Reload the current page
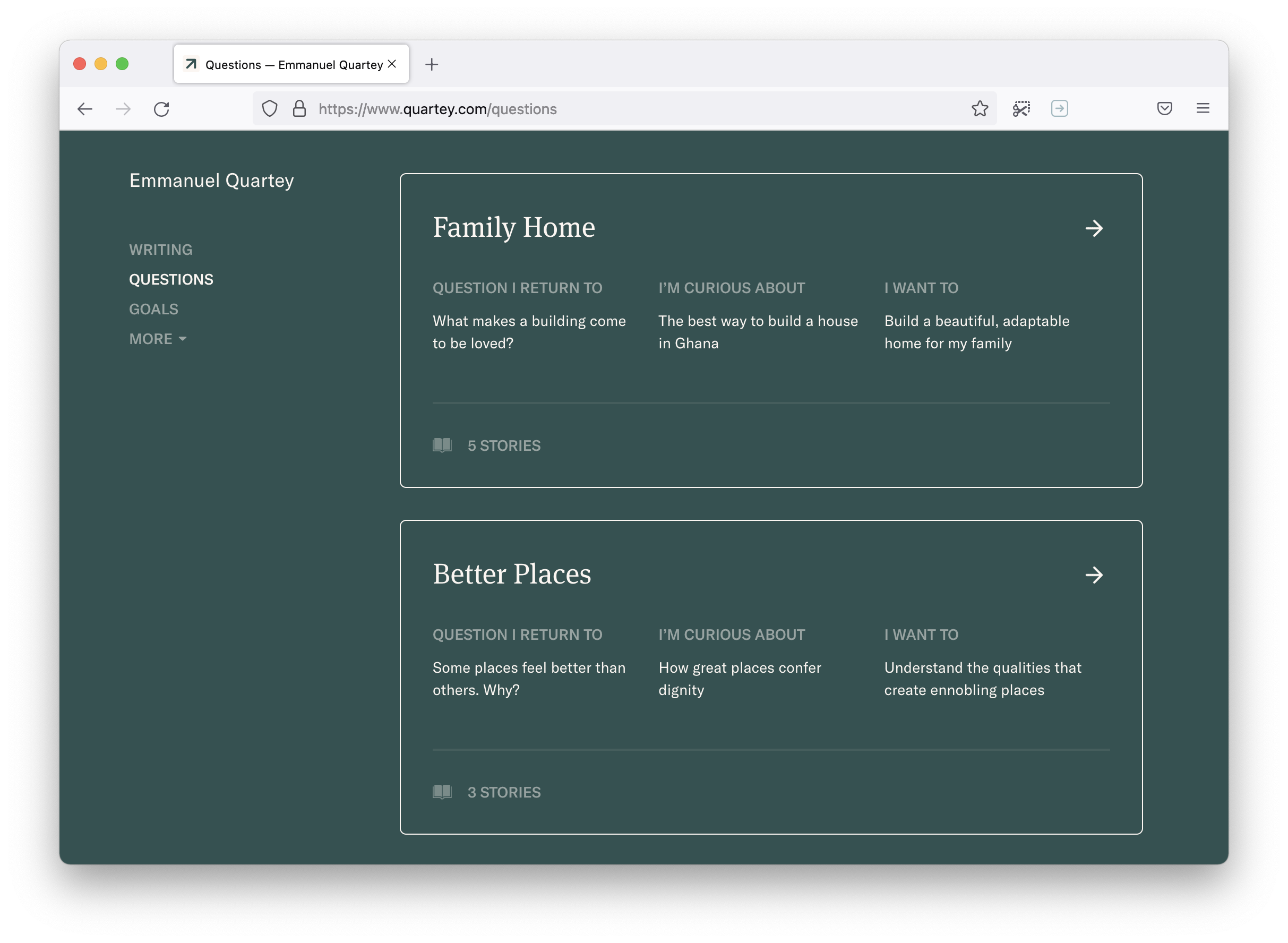The width and height of the screenshot is (1288, 943). (x=161, y=109)
